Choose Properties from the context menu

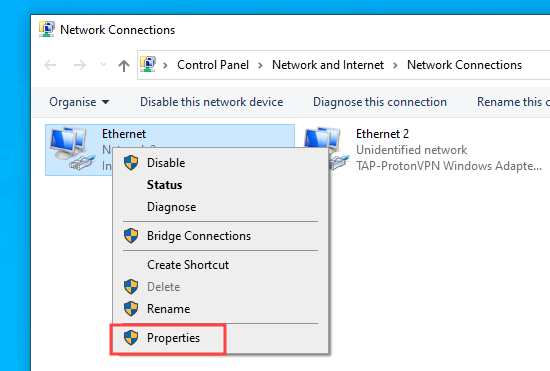point(173,338)
